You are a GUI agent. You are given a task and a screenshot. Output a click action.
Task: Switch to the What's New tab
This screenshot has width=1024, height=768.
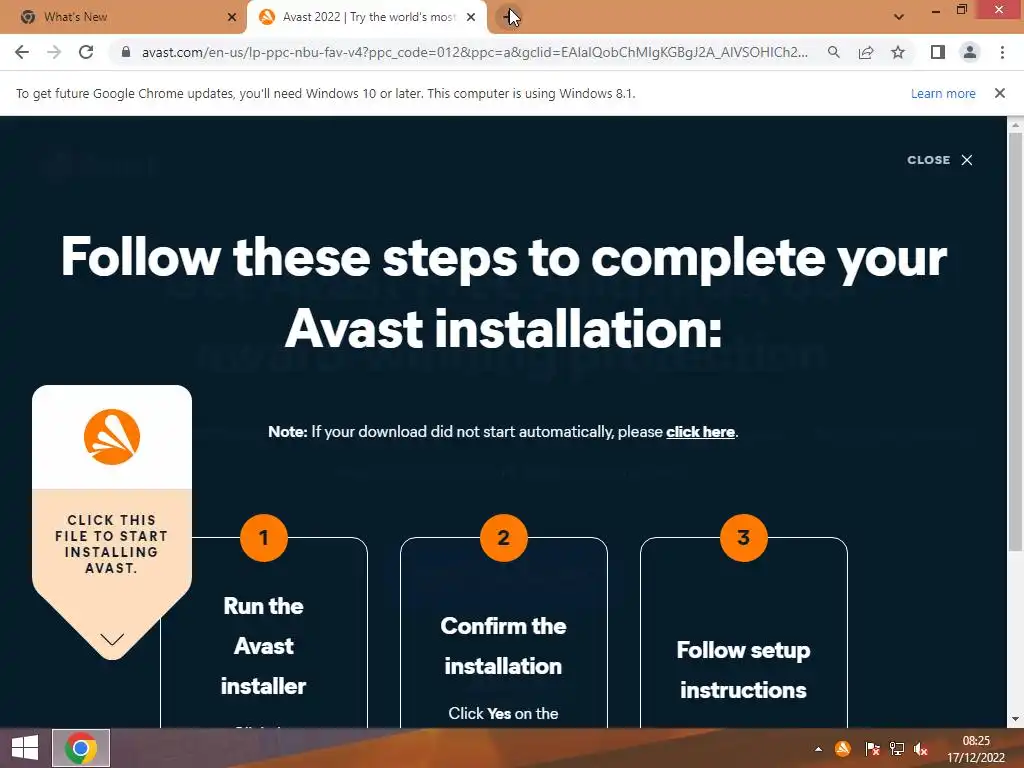(123, 17)
